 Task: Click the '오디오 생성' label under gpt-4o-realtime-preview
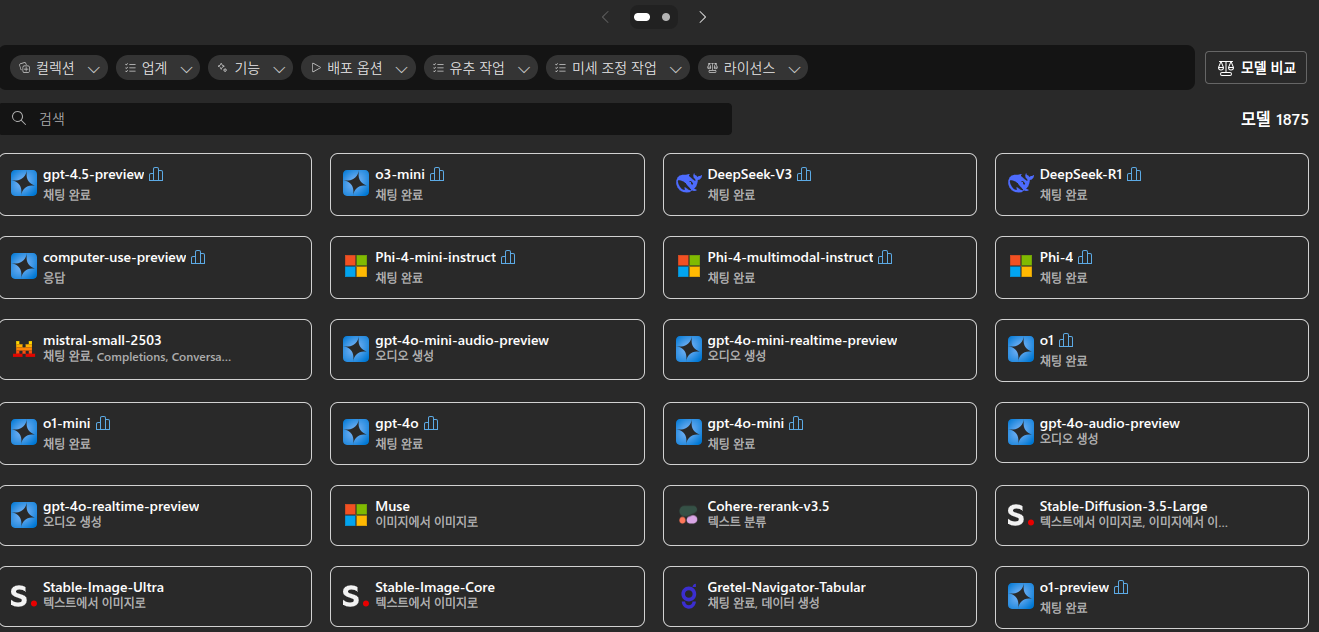pyautogui.click(x=72, y=522)
